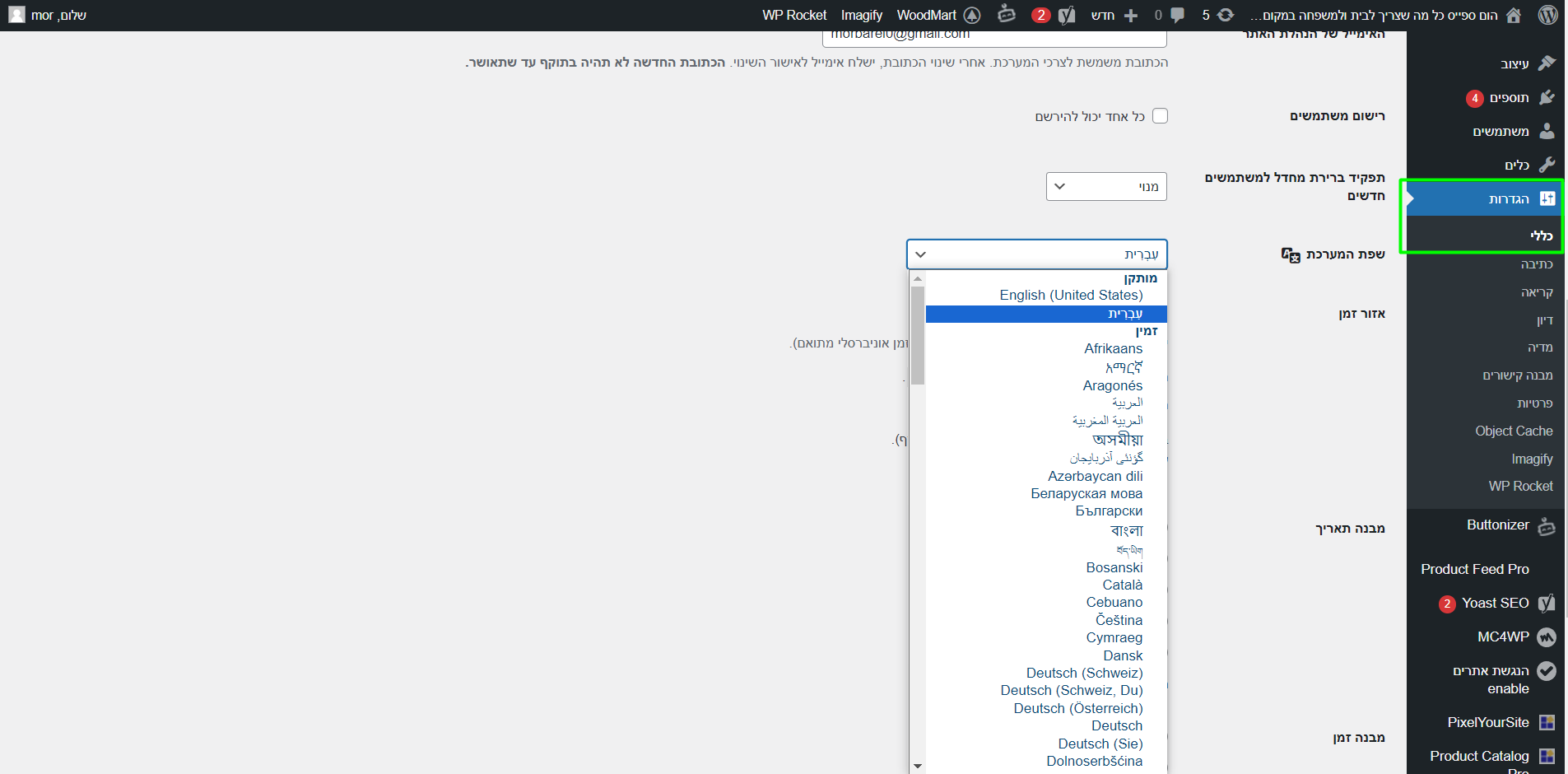The height and width of the screenshot is (774, 1568).
Task: Click the language list scrollbar thumb
Action: coord(918,335)
